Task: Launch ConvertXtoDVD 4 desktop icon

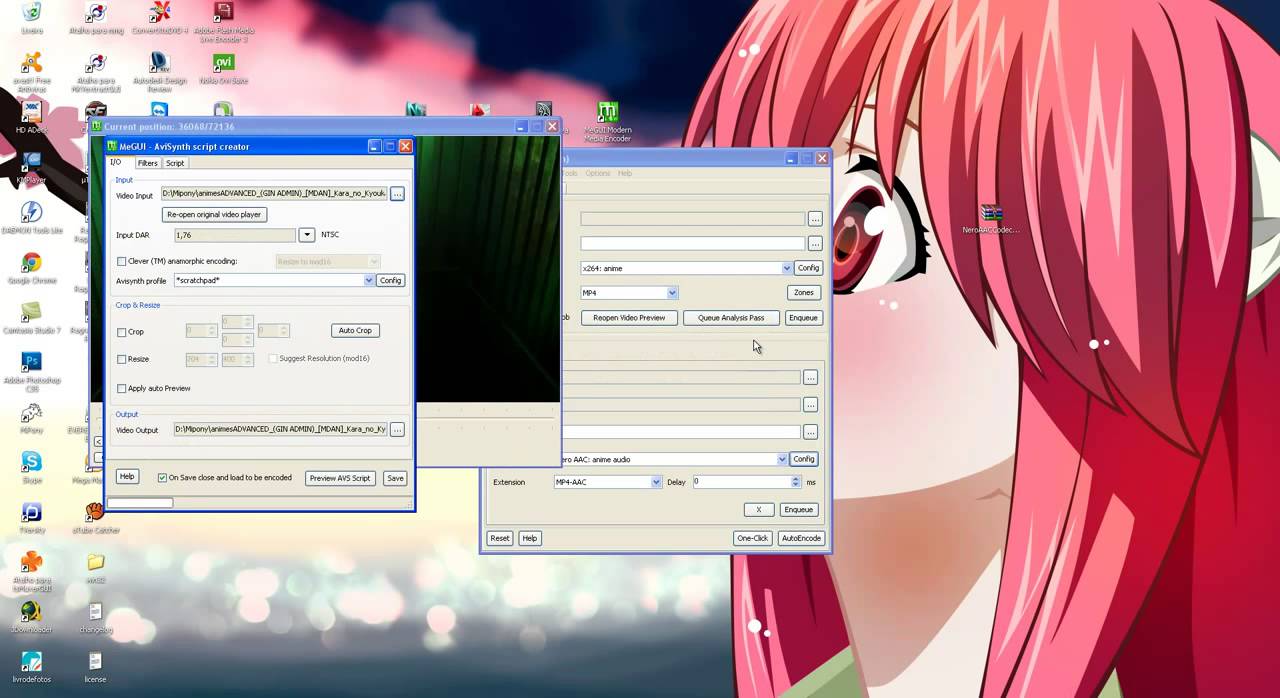Action: click(159, 17)
